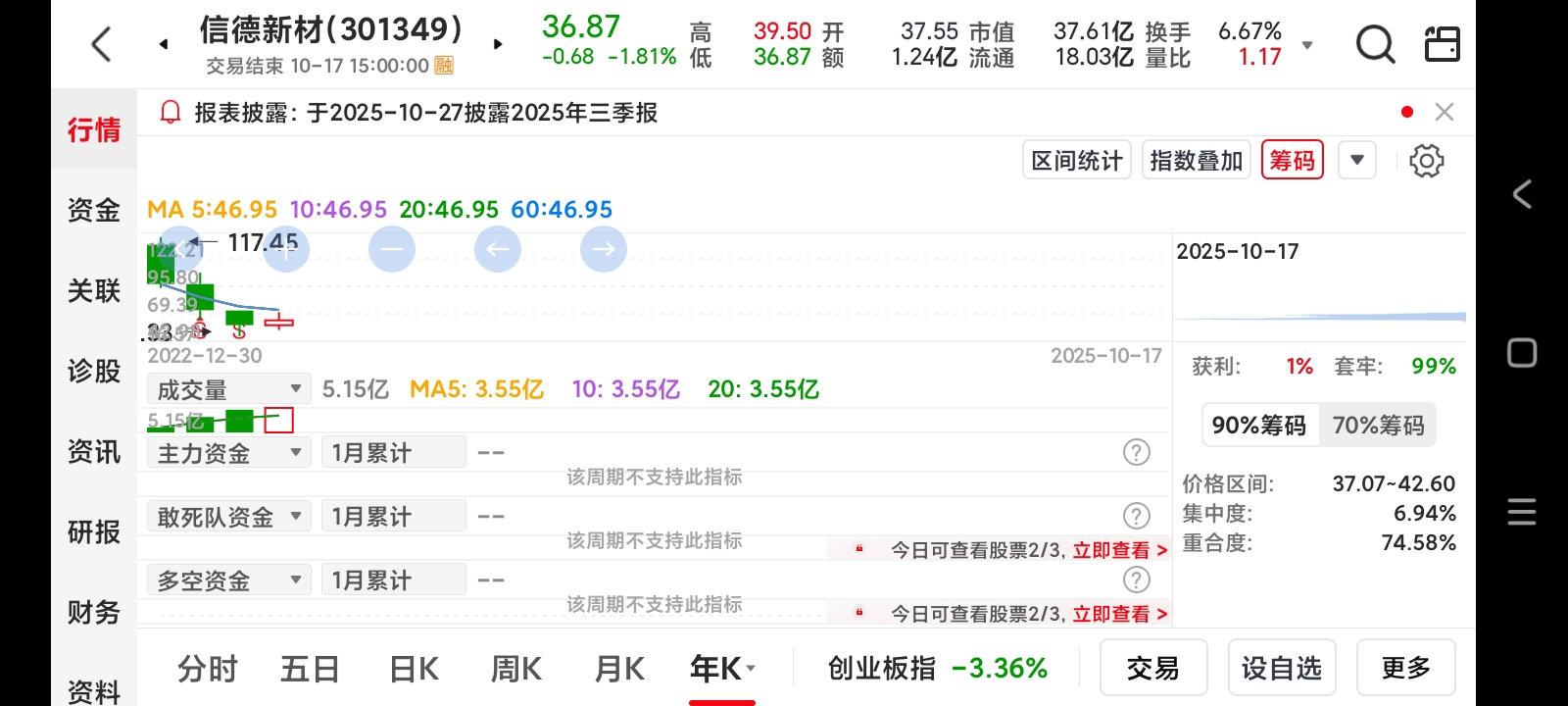Open the layout switch icon top right
Screen dimensions: 1568x706
[1442, 44]
